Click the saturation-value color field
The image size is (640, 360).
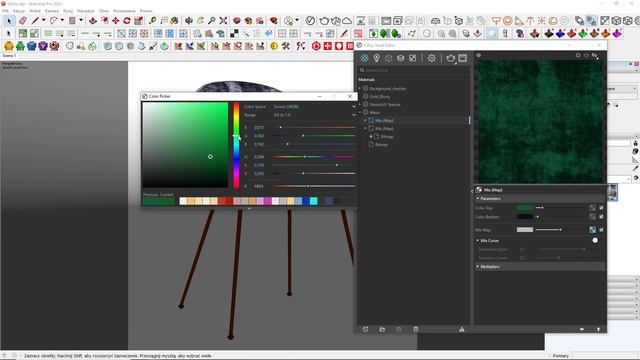[185, 145]
